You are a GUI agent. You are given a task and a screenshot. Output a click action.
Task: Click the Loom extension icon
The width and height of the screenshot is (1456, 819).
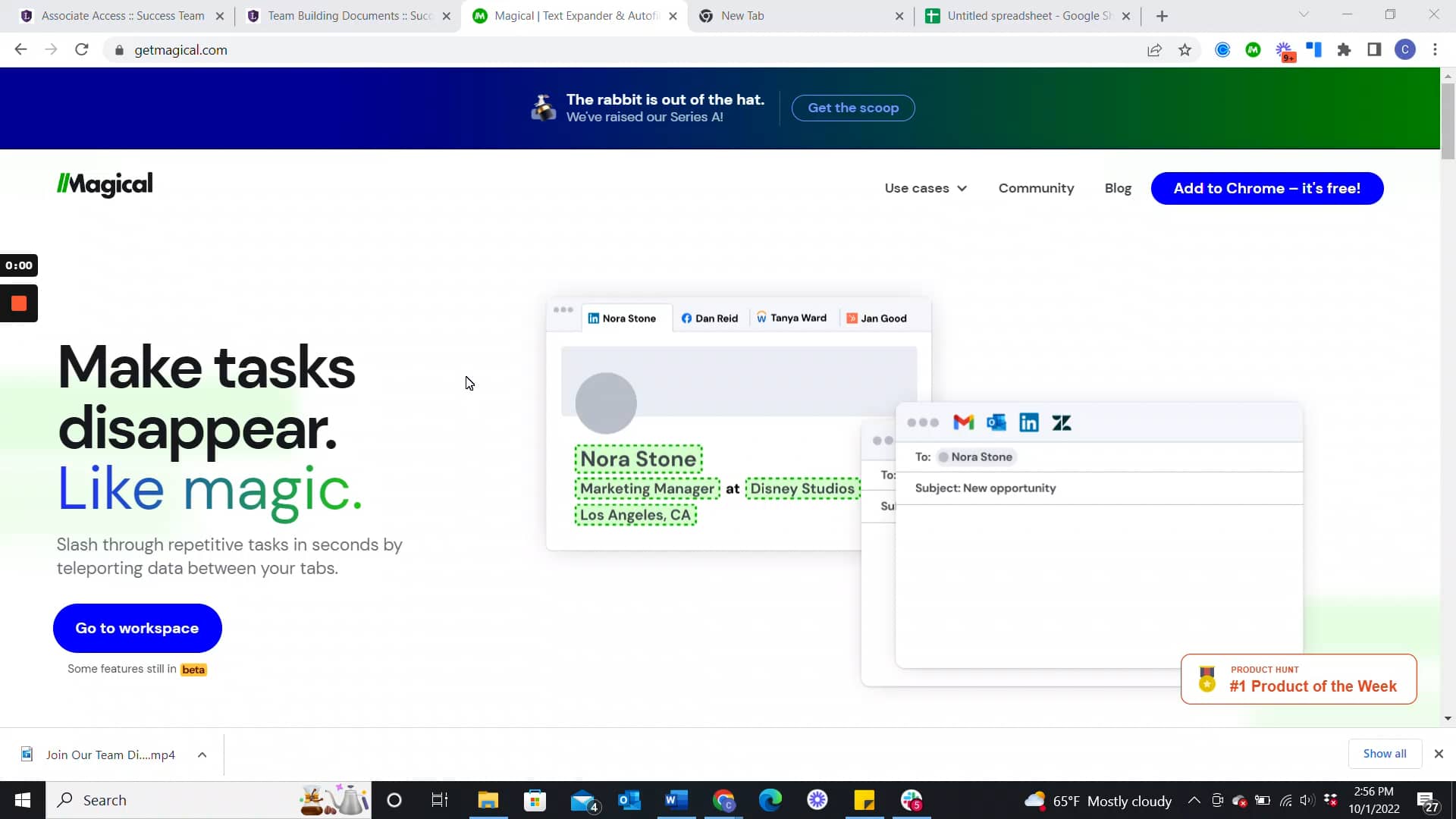pyautogui.click(x=1222, y=49)
